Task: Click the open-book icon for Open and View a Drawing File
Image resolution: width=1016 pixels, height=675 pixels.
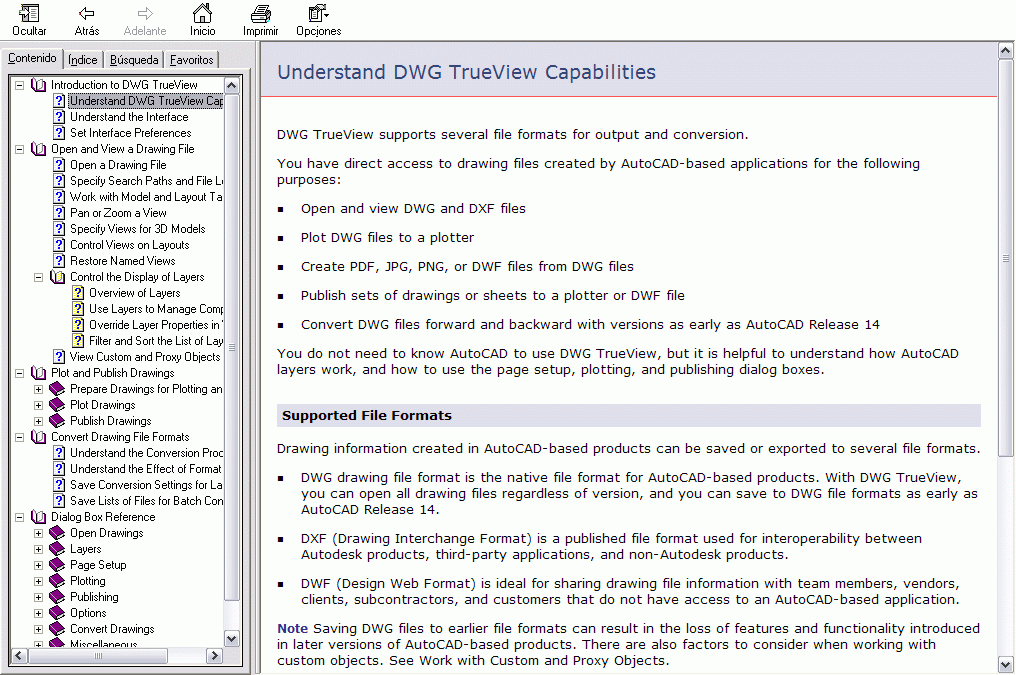Action: (39, 149)
